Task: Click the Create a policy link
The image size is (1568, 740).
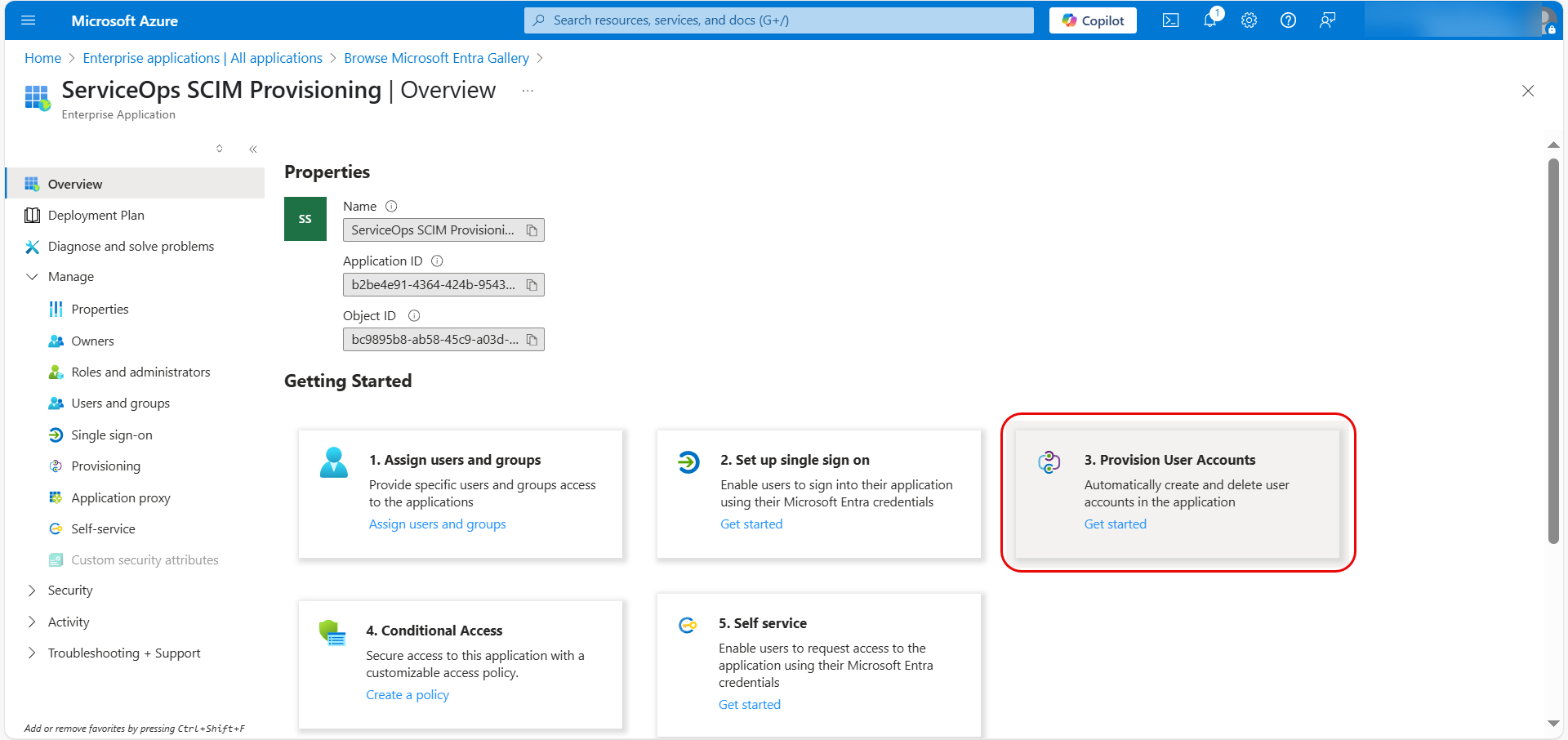Action: [x=407, y=695]
